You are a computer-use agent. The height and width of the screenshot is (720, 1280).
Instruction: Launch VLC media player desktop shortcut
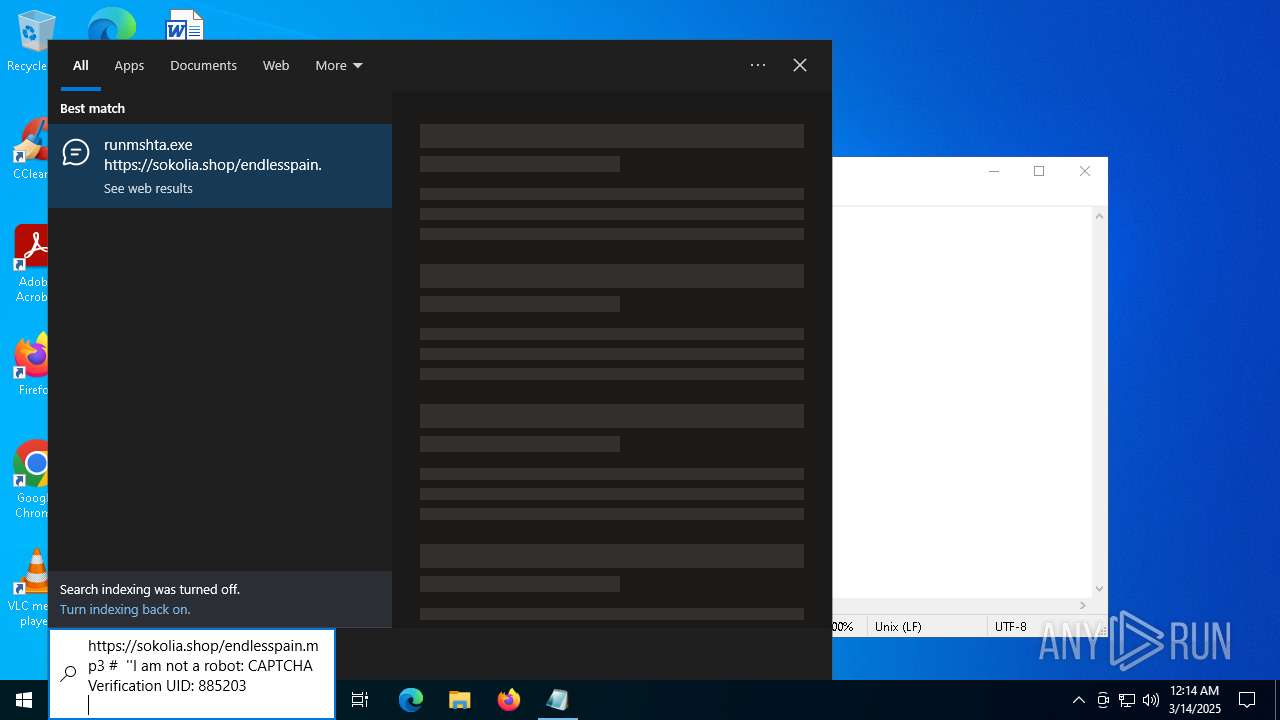[x=30, y=588]
